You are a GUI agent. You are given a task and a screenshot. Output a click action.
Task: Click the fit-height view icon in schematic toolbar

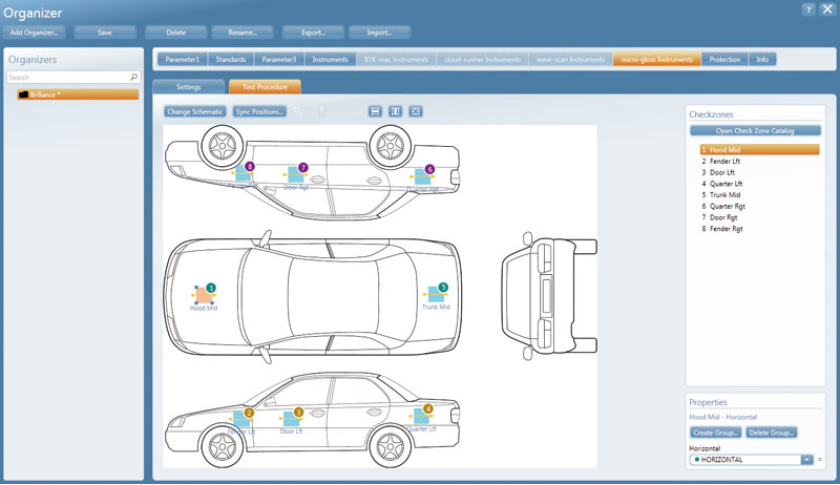395,111
